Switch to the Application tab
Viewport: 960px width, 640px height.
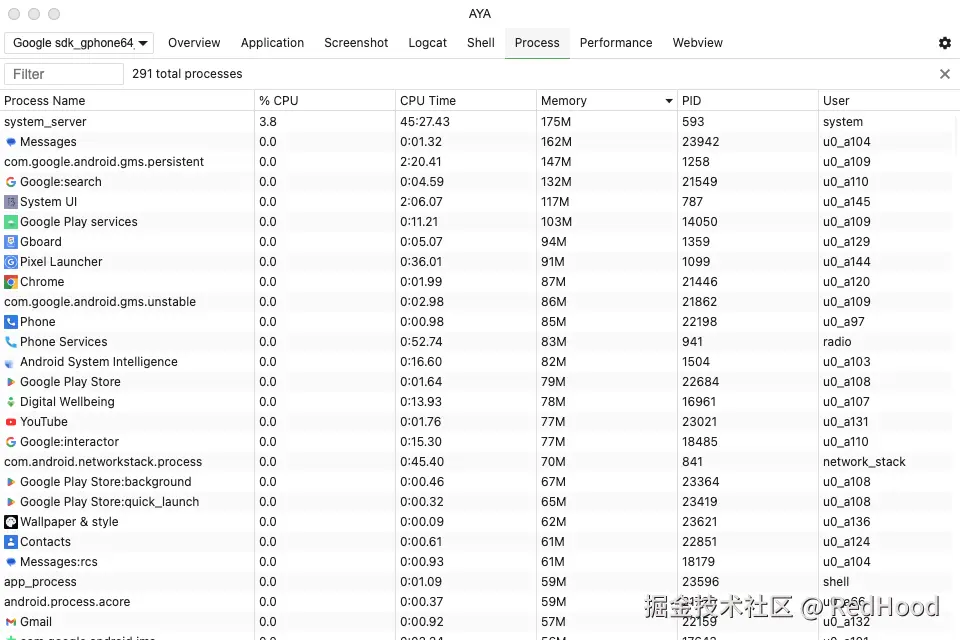point(272,43)
